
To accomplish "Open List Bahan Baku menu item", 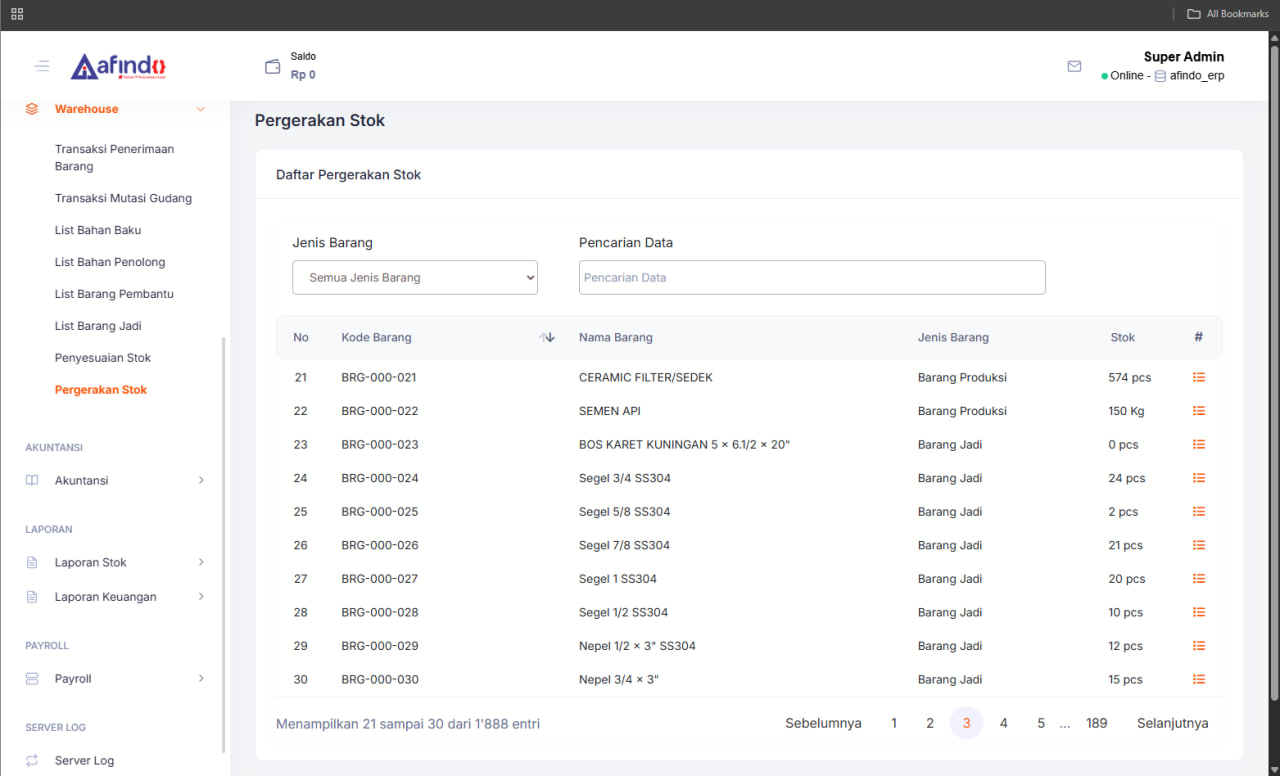I will pos(98,230).
